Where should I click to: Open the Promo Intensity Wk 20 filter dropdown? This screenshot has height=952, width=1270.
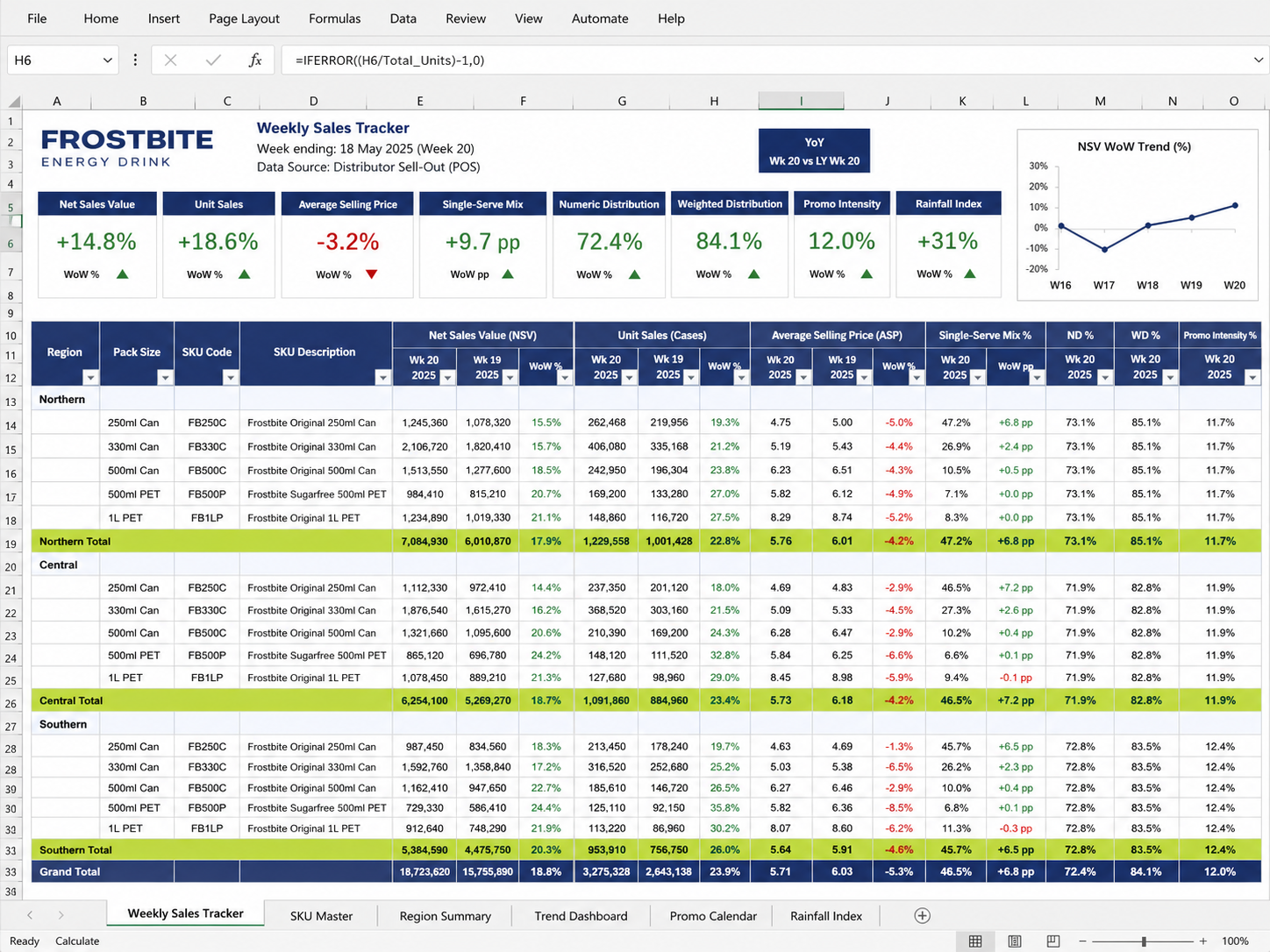1252,378
